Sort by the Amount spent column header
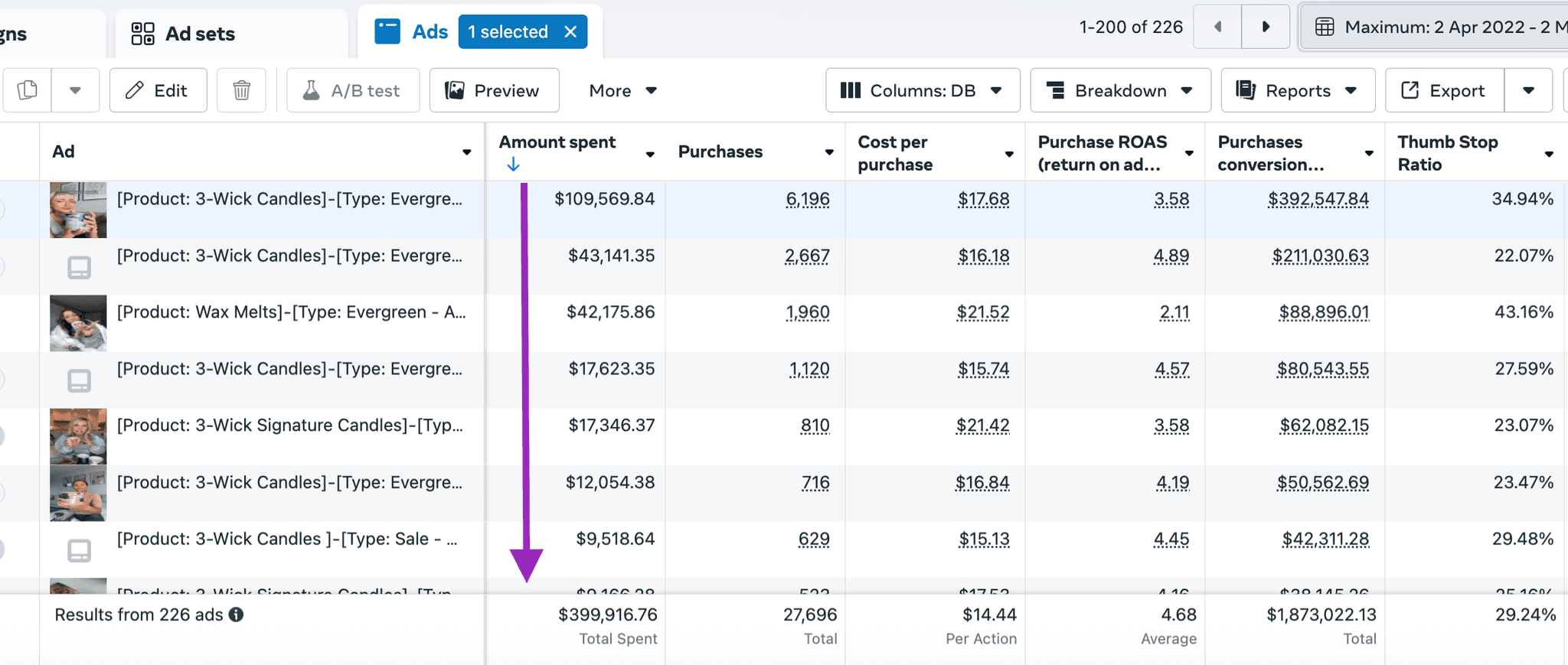The height and width of the screenshot is (665, 1568). (x=557, y=142)
